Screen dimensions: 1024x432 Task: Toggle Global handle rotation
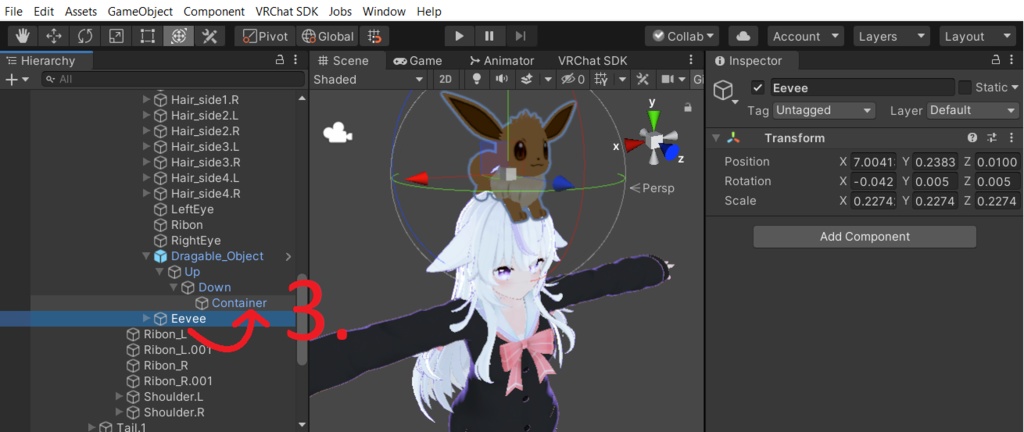327,37
